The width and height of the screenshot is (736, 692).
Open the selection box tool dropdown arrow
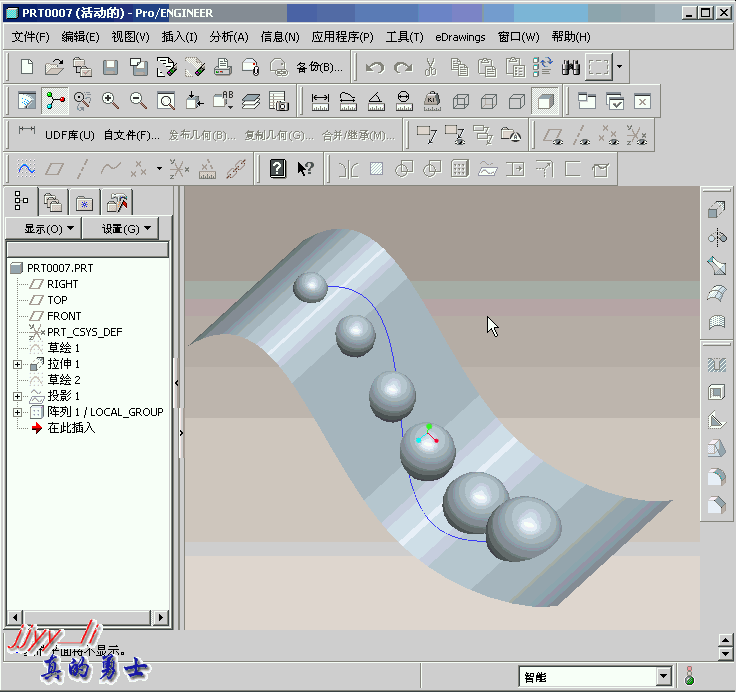click(620, 67)
